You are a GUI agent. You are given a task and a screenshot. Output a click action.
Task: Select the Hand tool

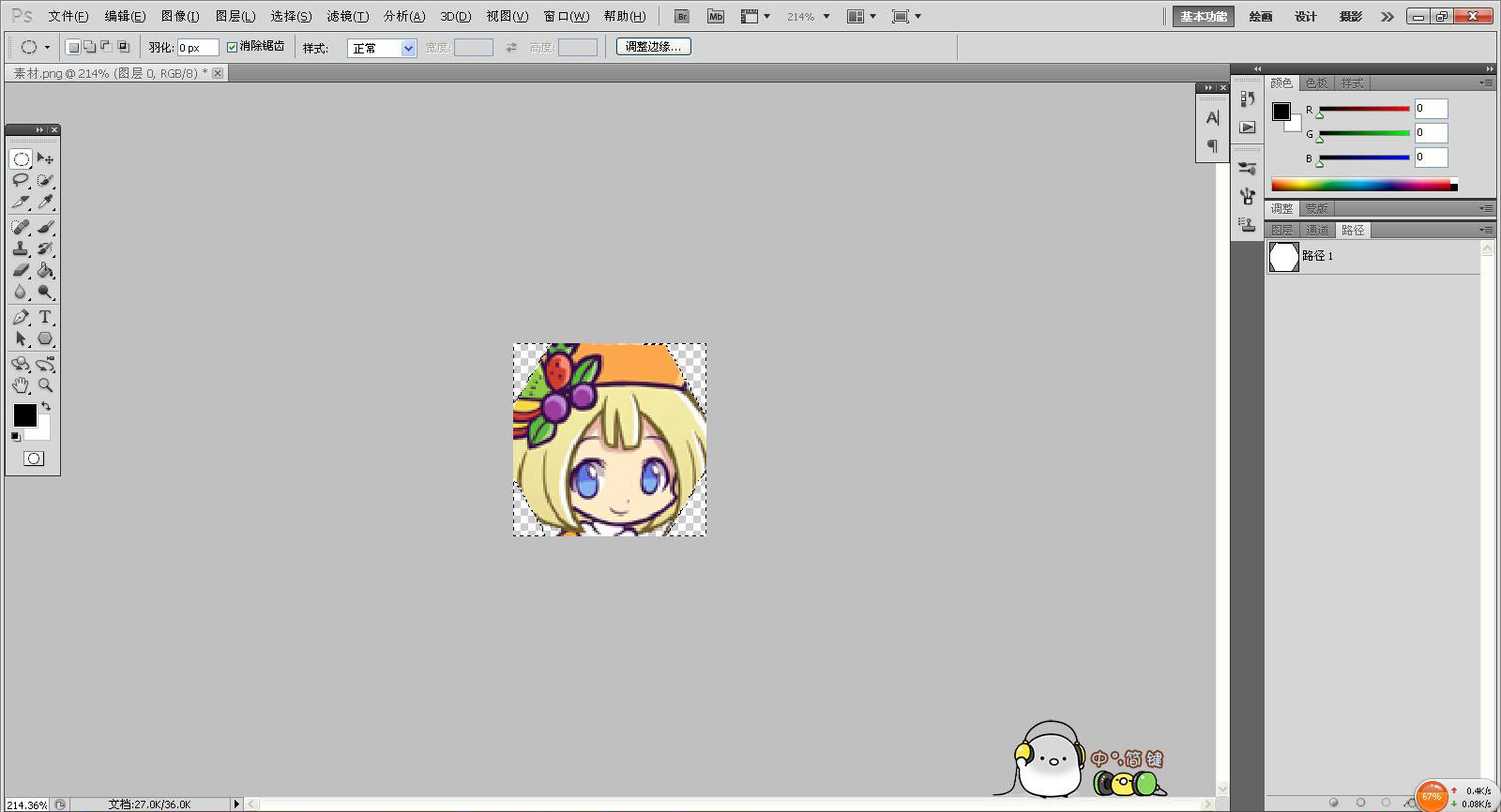coord(21,385)
